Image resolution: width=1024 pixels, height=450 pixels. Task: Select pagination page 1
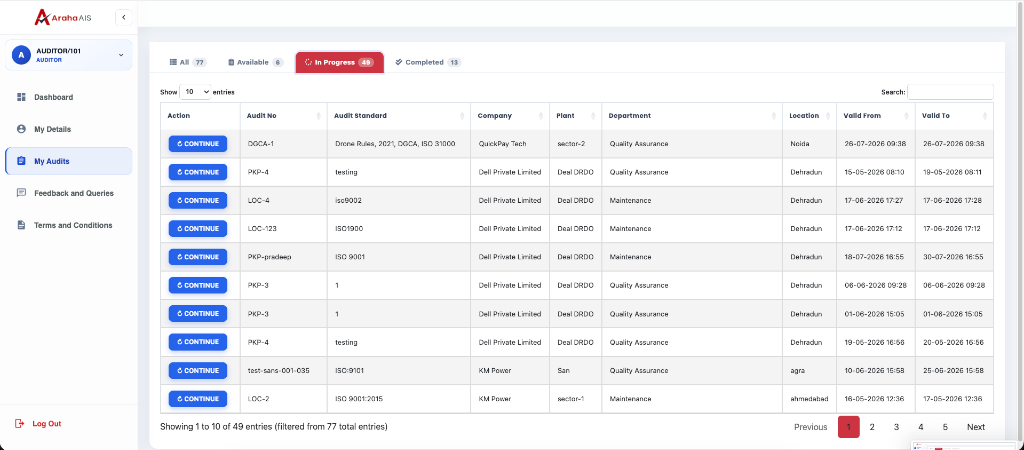click(x=848, y=427)
